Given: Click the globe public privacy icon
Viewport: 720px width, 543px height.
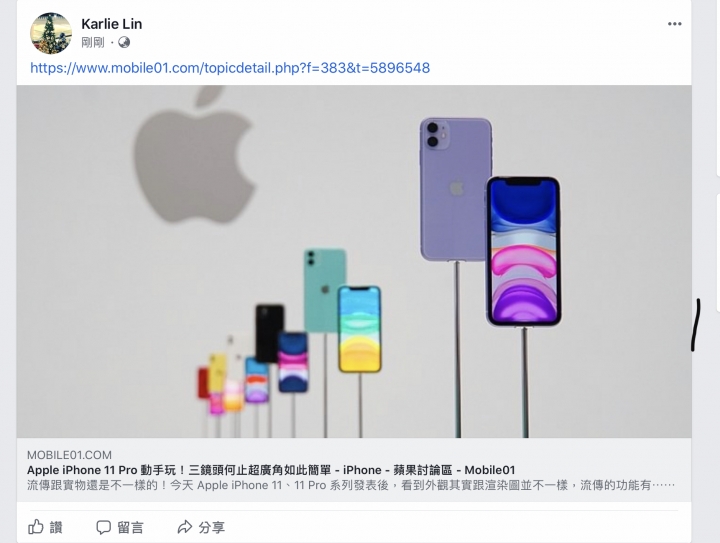Looking at the screenshot, I should (124, 42).
